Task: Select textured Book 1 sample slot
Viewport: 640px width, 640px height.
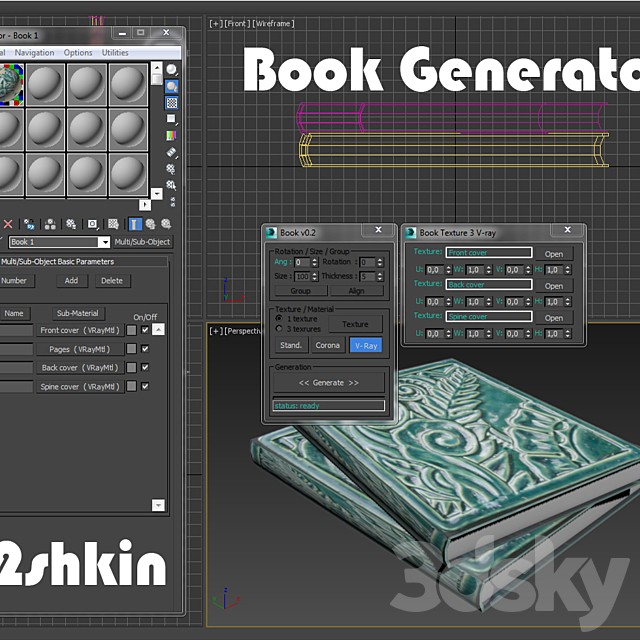Action: (11, 85)
